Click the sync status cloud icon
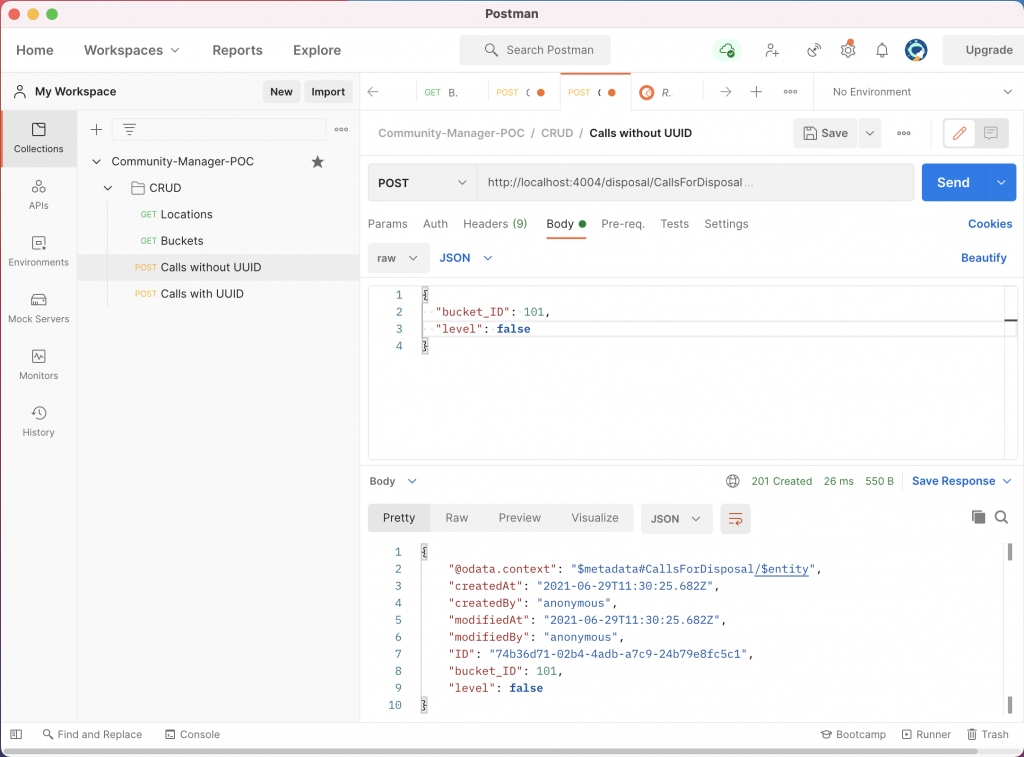This screenshot has width=1024, height=757. pyautogui.click(x=727, y=50)
